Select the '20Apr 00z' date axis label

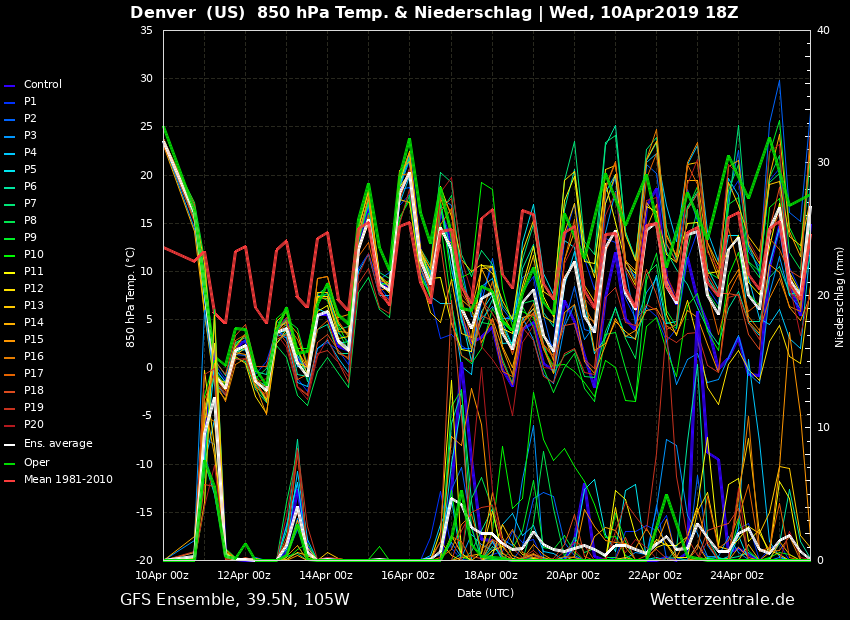(x=573, y=576)
